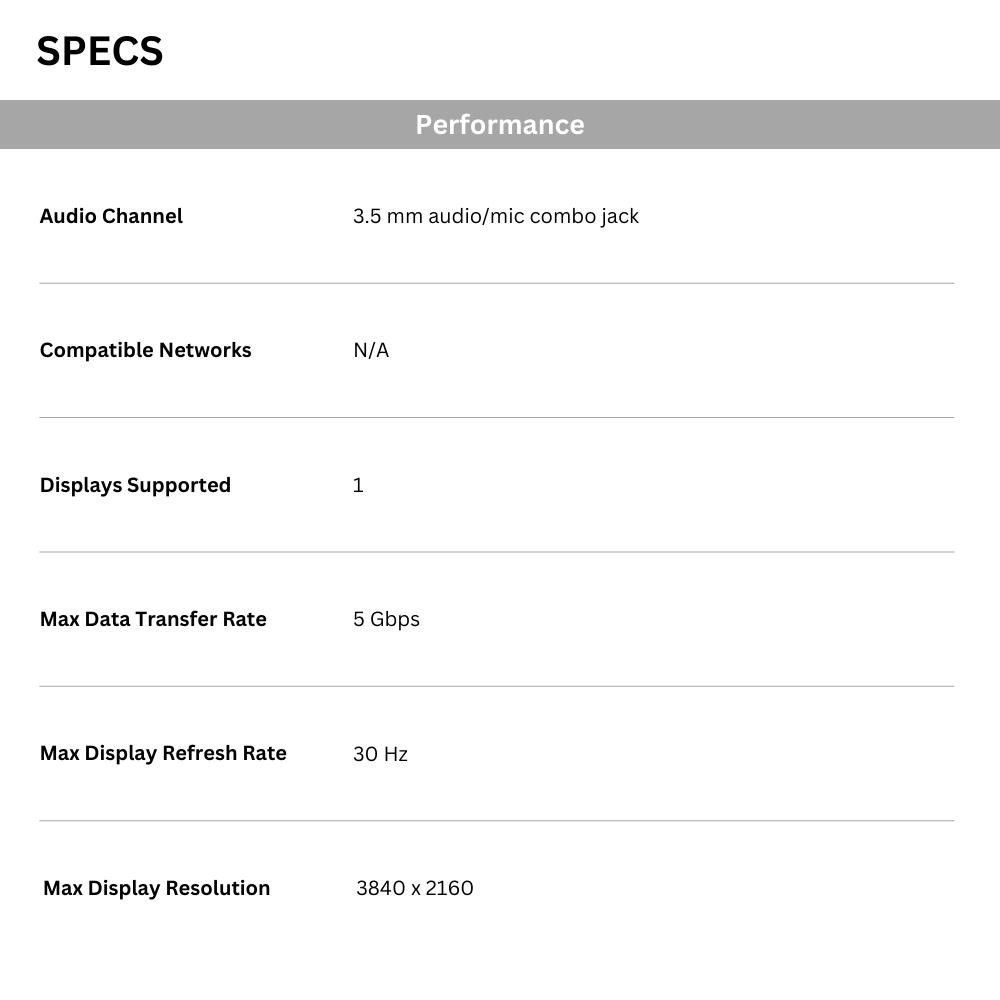This screenshot has height=1000, width=1000.
Task: Click the divider below the Audio Channel row
Action: coord(497,283)
